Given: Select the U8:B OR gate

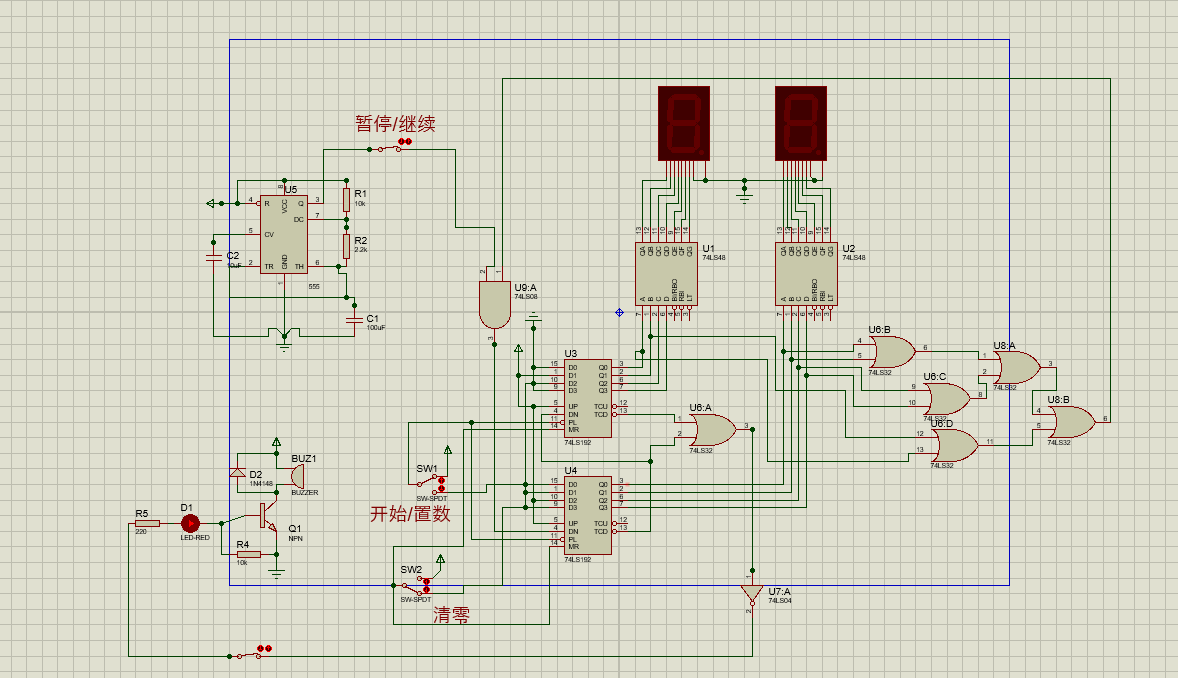Looking at the screenshot, I should pos(1071,422).
